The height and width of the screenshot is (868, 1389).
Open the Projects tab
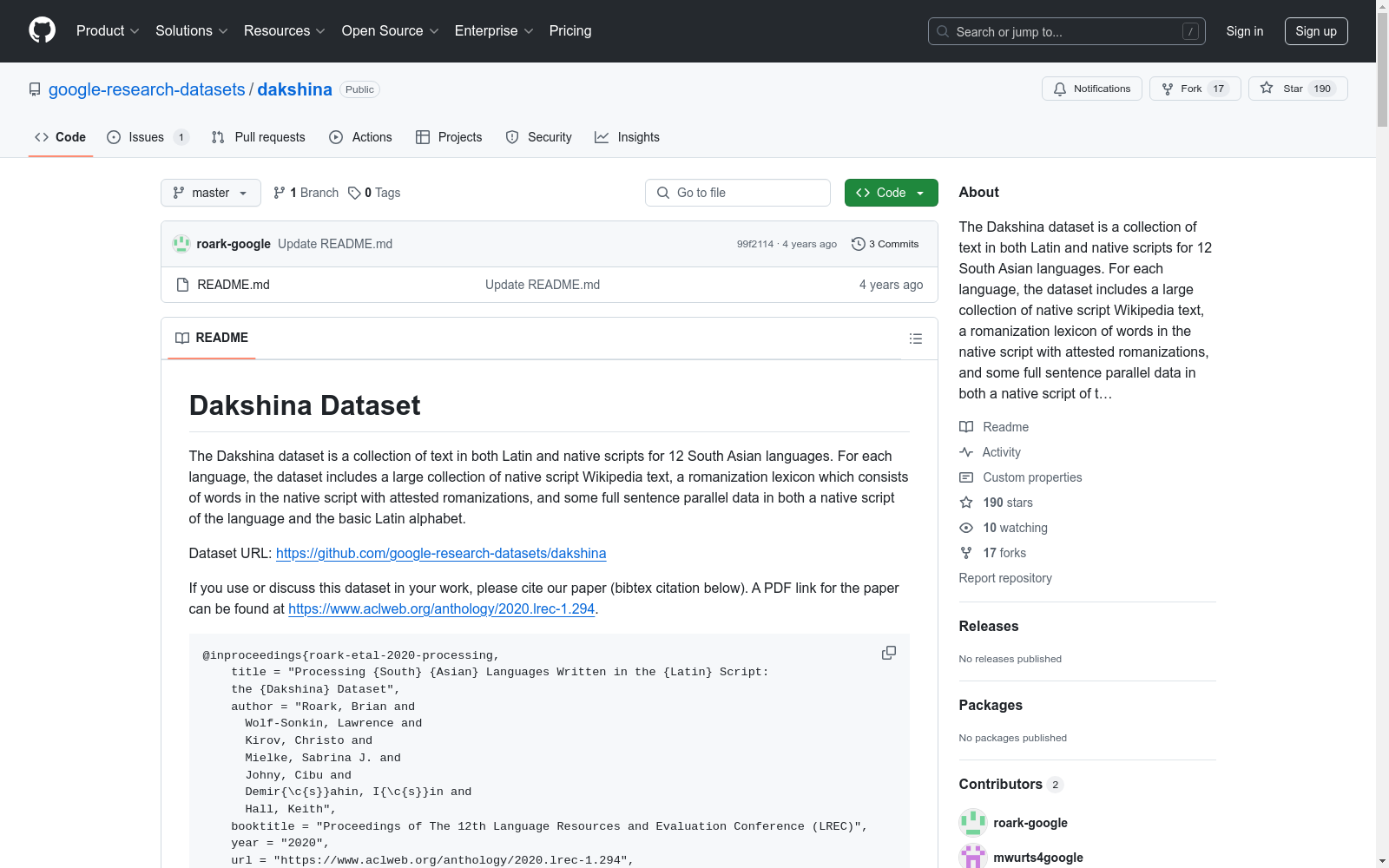(x=449, y=137)
